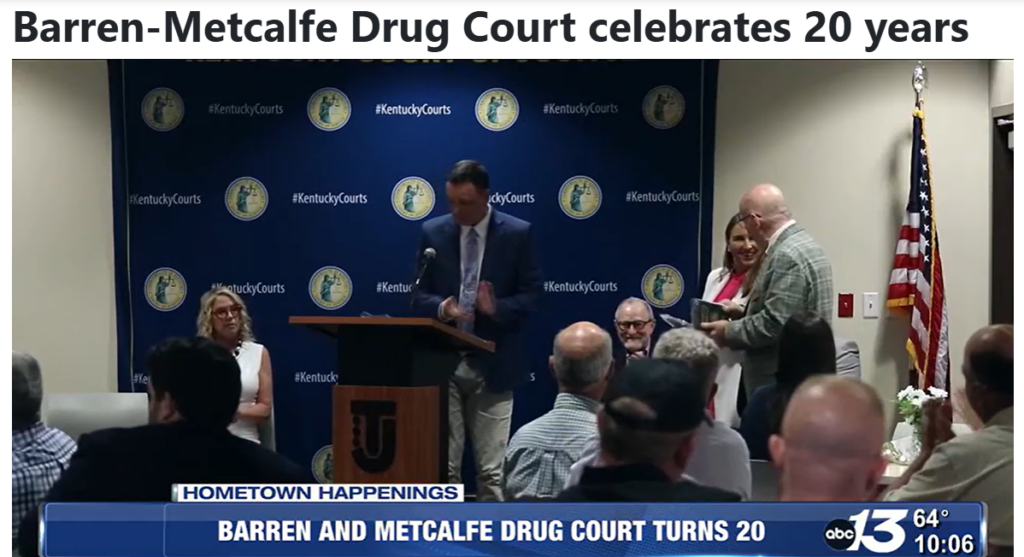Viewport: 1024px width, 557px height.
Task: Click the 64° temperature reading
Action: (x=931, y=518)
